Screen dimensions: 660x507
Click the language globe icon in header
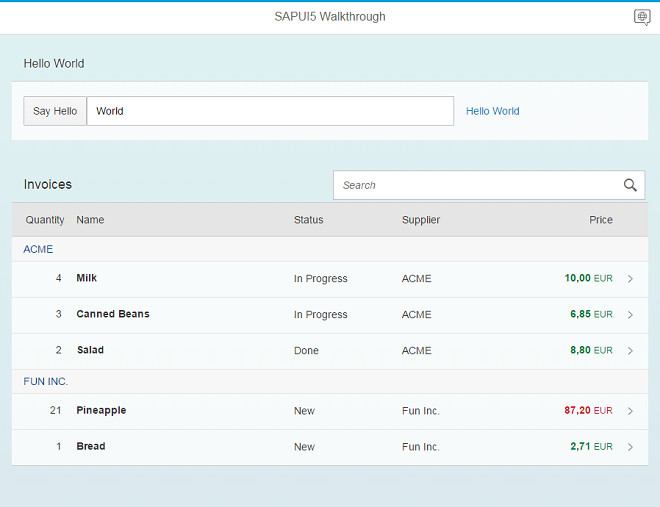pyautogui.click(x=642, y=17)
